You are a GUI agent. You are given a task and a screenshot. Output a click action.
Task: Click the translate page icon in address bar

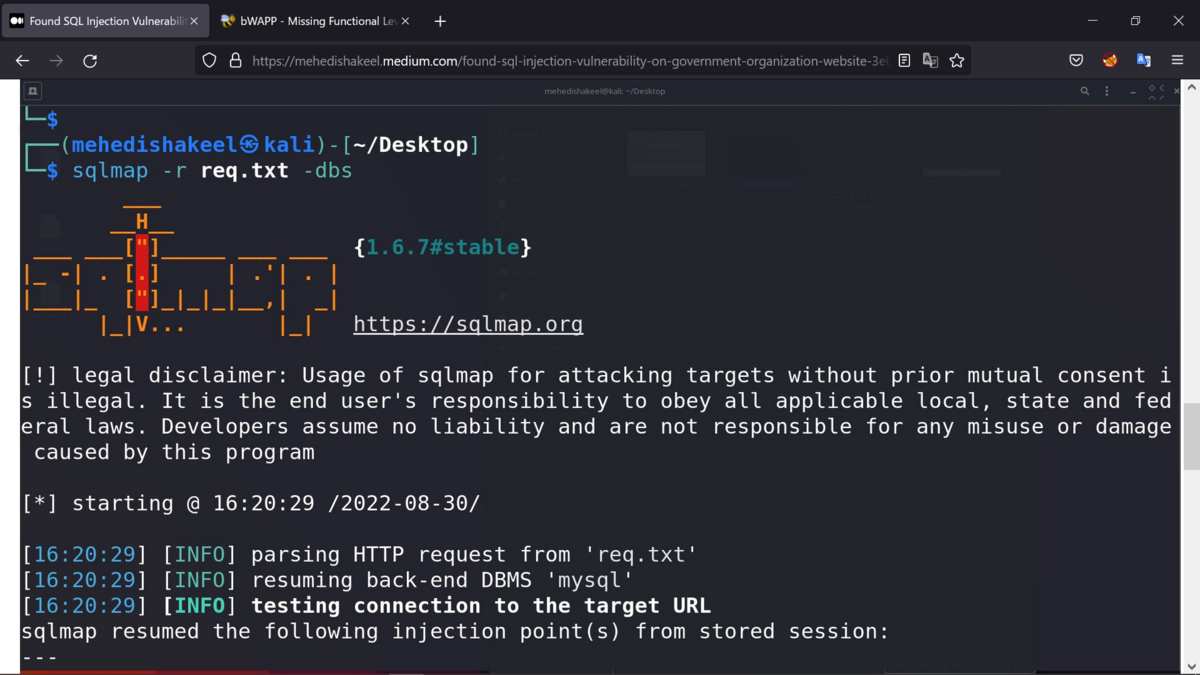[930, 60]
